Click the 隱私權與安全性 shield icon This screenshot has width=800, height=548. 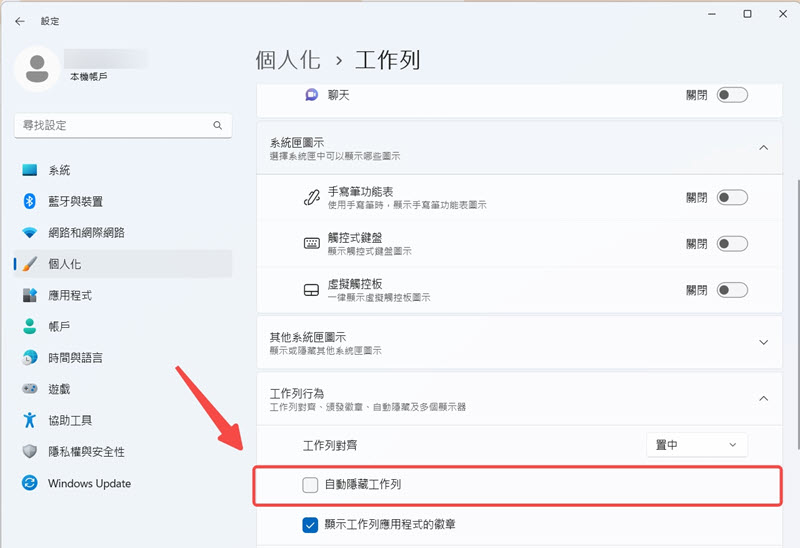point(30,452)
